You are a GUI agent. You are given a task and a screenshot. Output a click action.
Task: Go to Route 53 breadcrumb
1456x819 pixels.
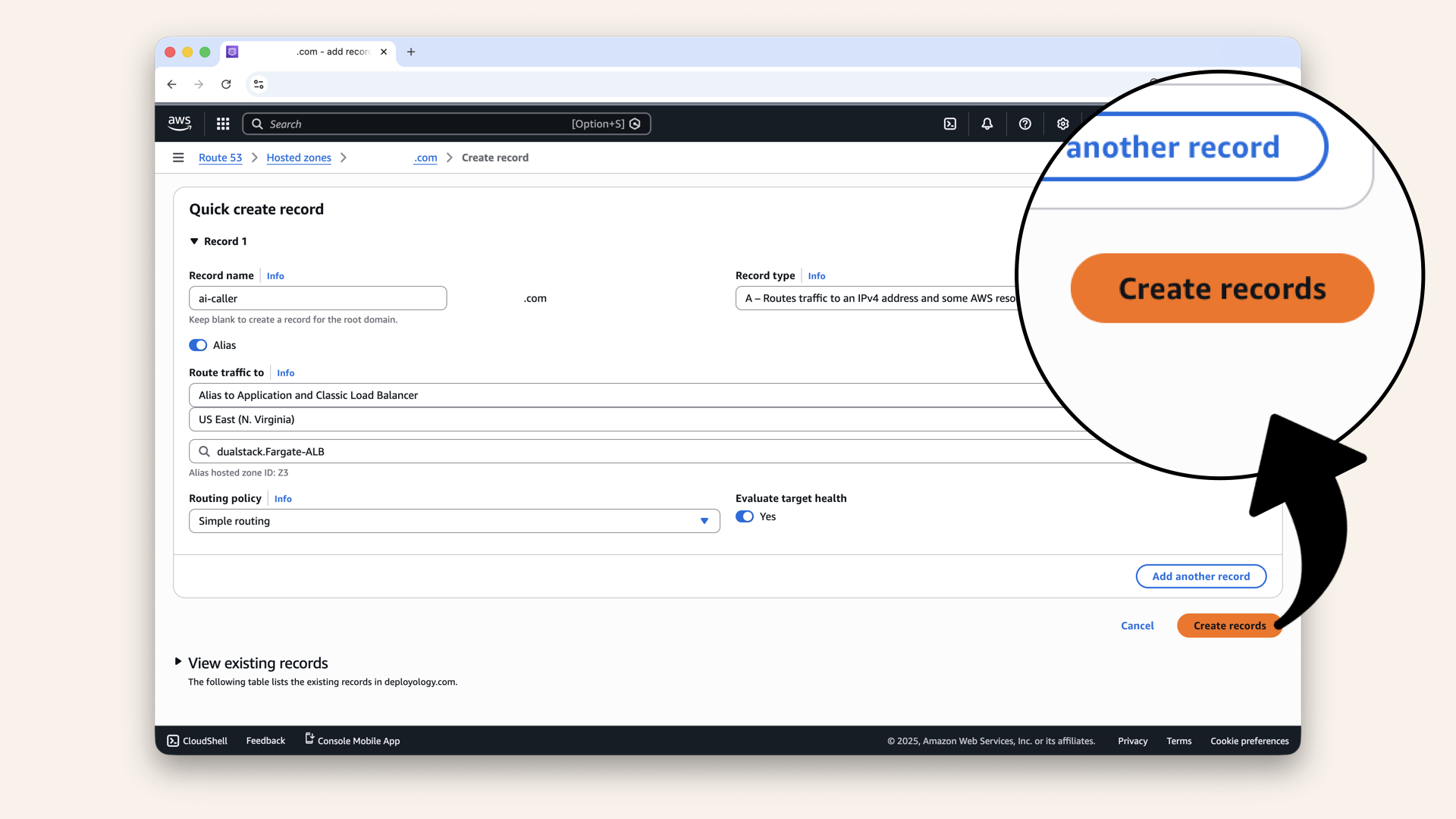(x=220, y=158)
